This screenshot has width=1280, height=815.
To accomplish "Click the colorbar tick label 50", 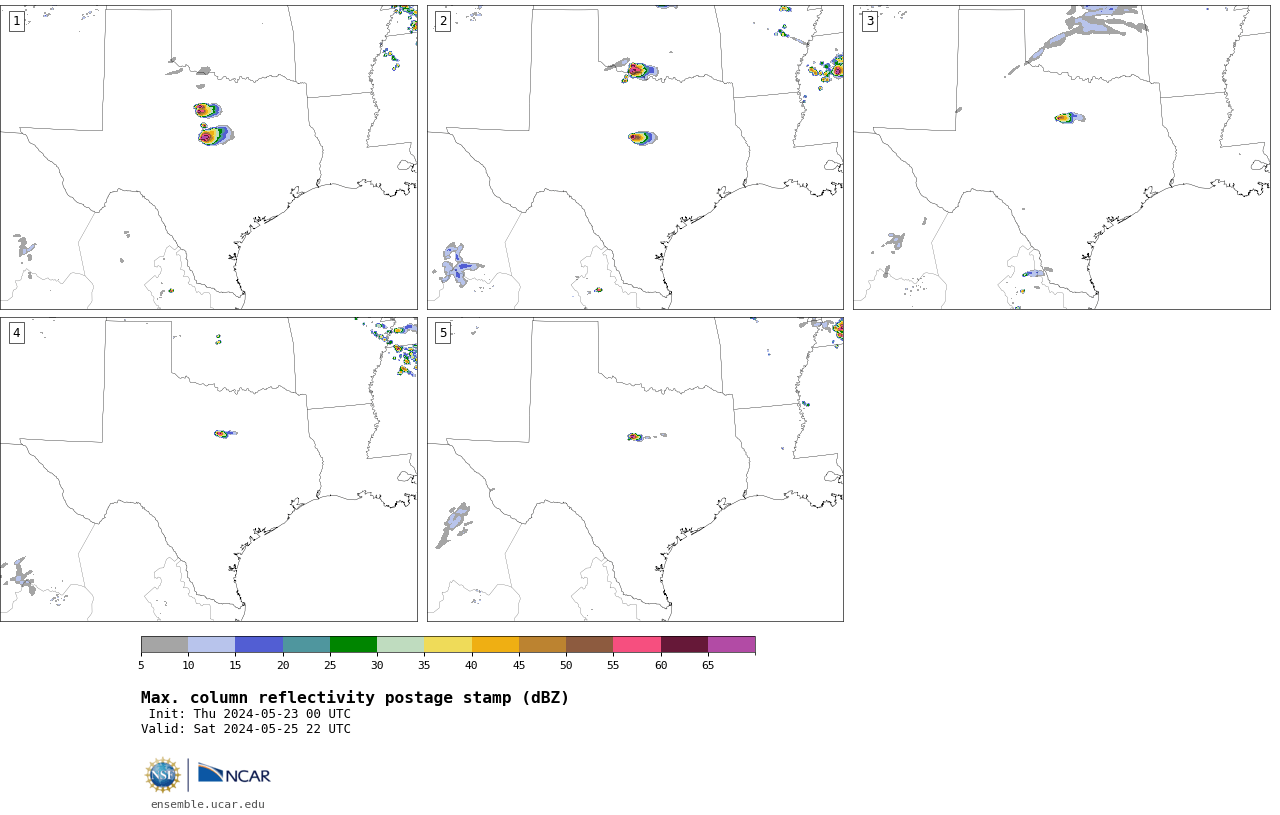I will [566, 665].
